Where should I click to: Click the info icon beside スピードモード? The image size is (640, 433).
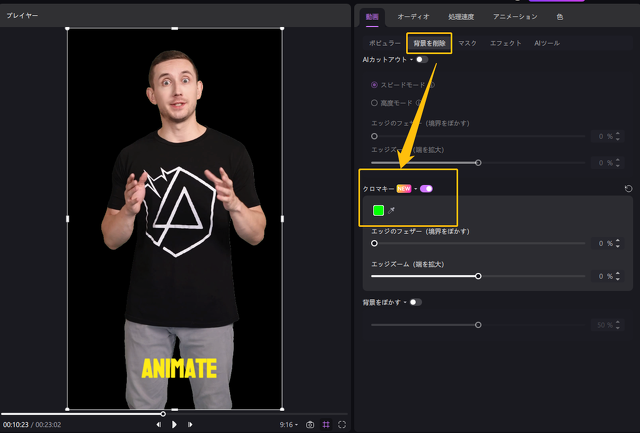pos(433,84)
